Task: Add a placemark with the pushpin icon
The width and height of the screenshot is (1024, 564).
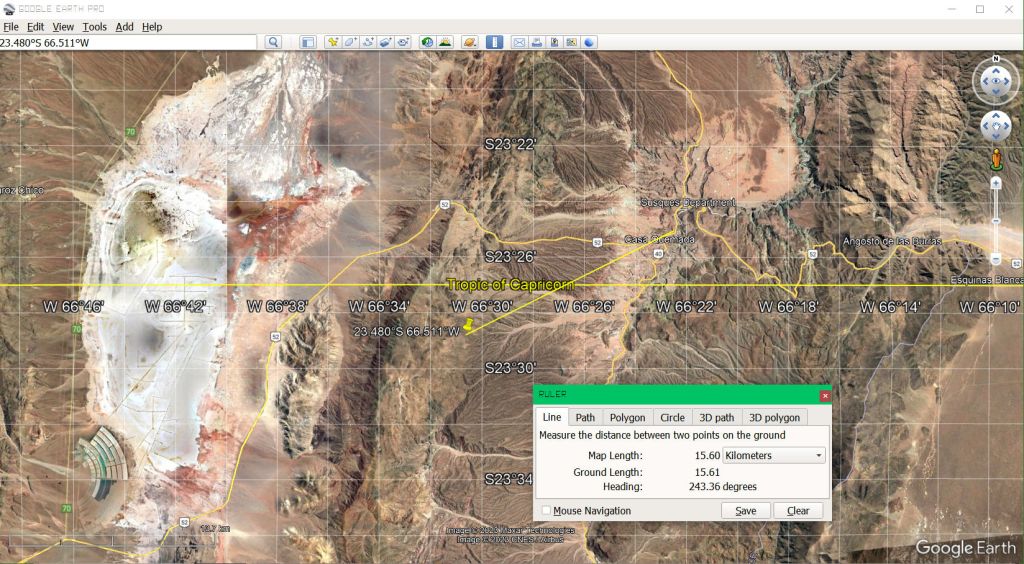Action: (333, 42)
